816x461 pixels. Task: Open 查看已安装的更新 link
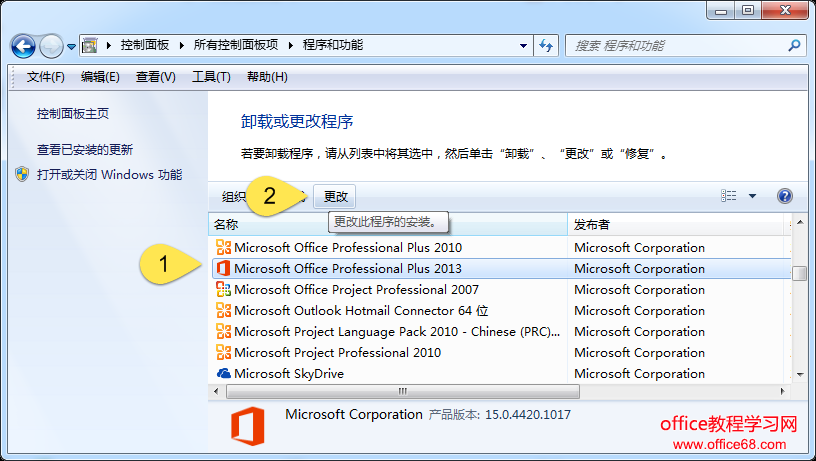point(85,150)
